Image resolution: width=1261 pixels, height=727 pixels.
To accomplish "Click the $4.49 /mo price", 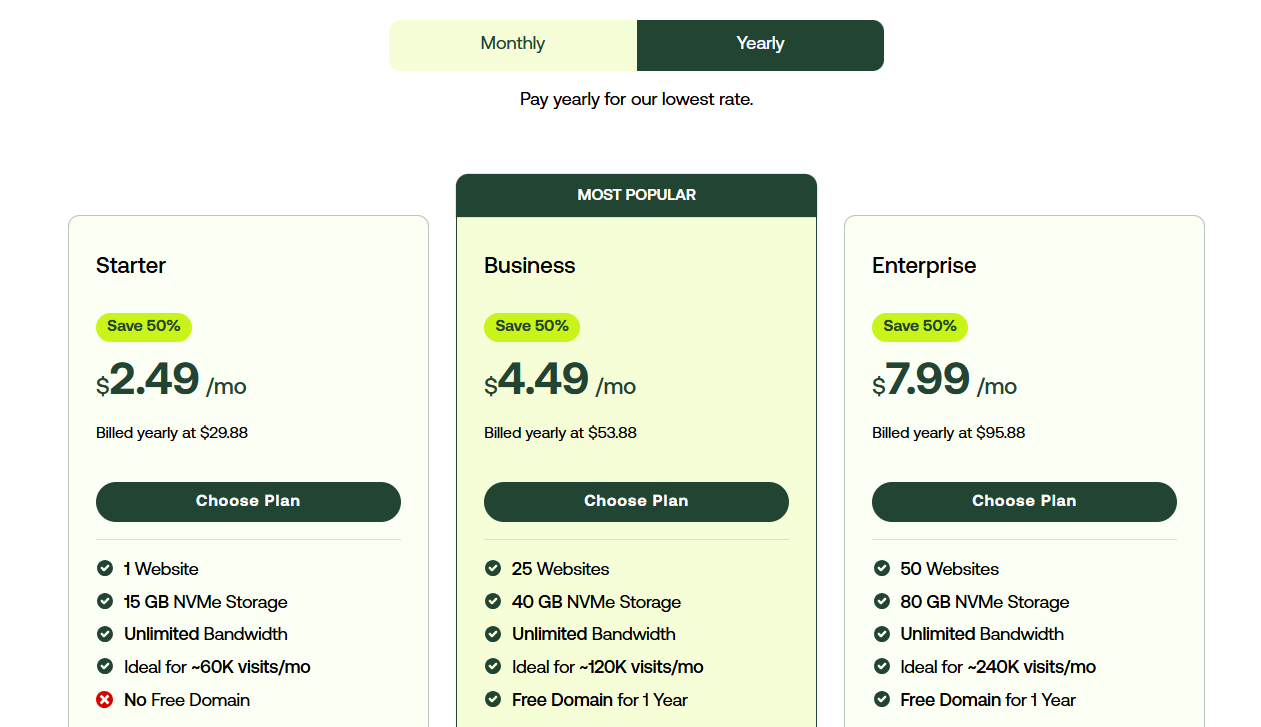I will [x=560, y=381].
